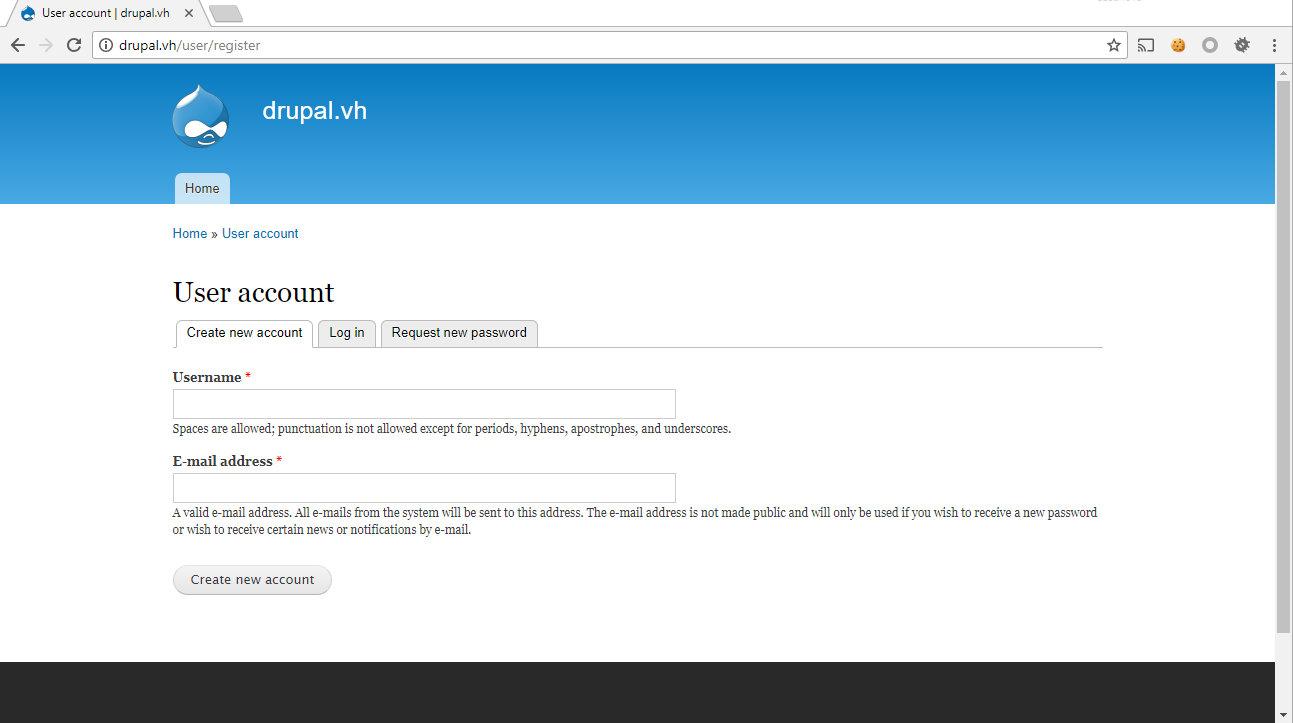Select the Request new password tab
The height and width of the screenshot is (723, 1293).
click(459, 333)
